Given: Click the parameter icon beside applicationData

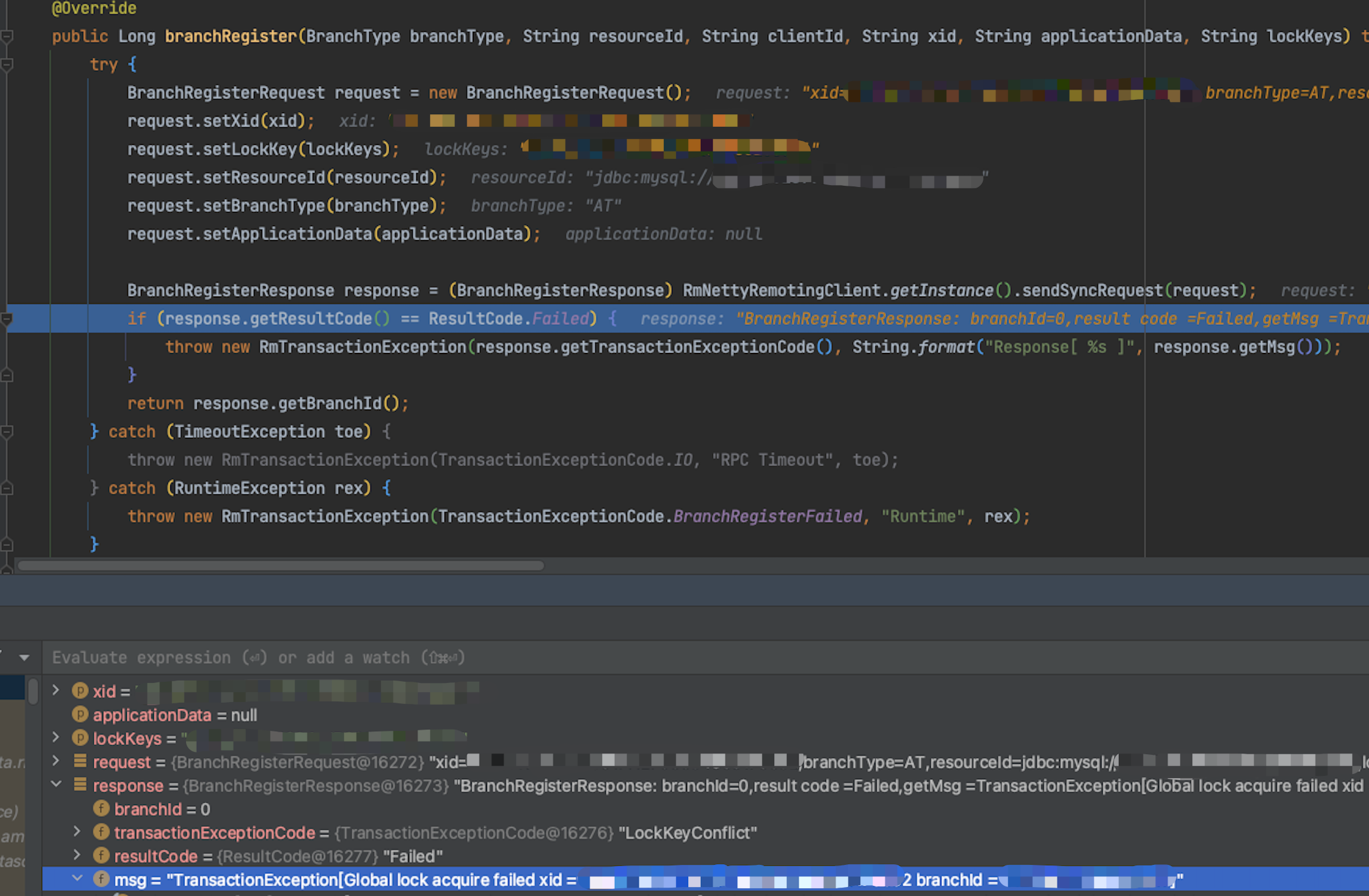Looking at the screenshot, I should pyautogui.click(x=80, y=714).
